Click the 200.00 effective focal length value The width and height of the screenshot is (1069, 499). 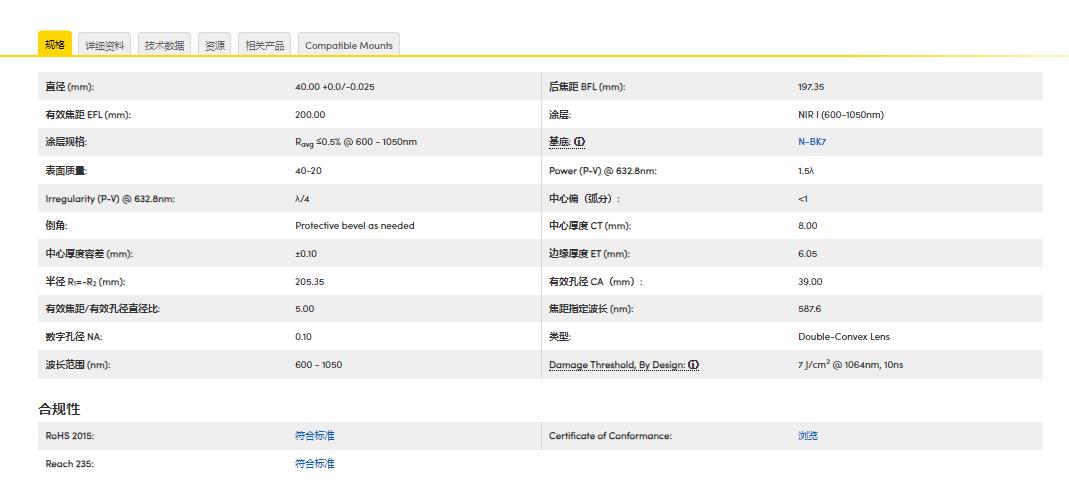point(310,115)
